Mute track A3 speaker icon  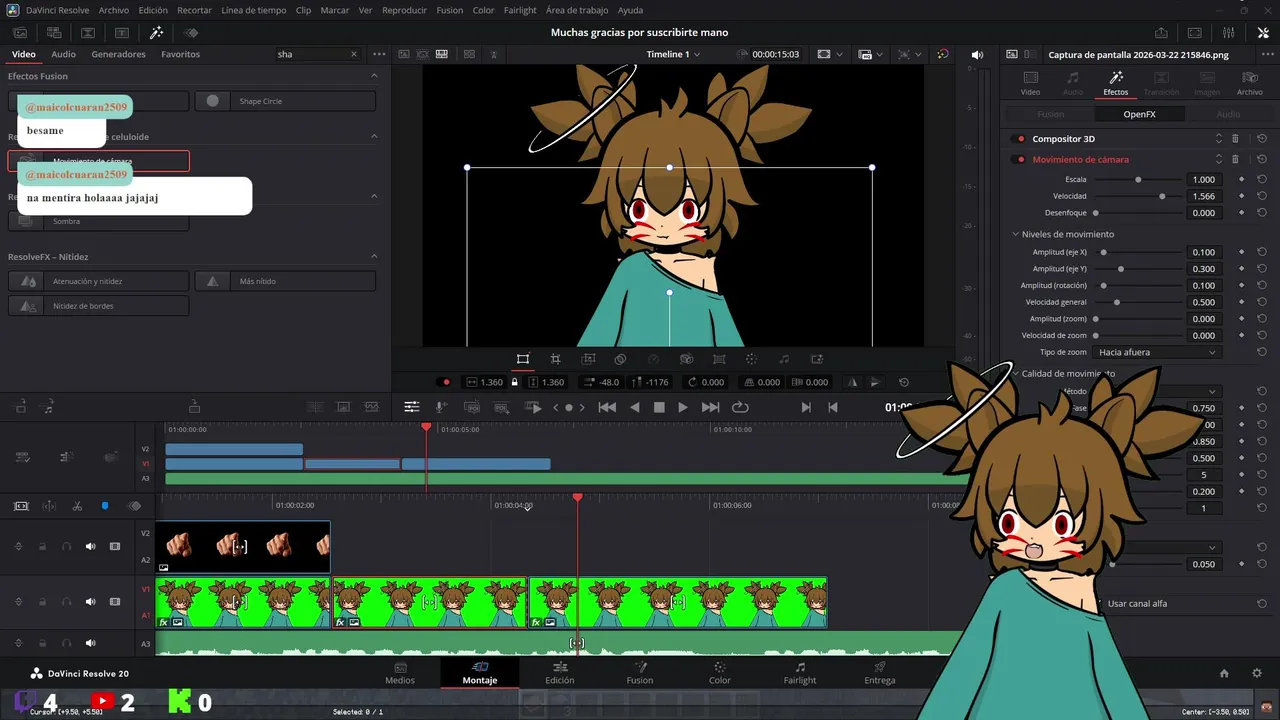(90, 643)
